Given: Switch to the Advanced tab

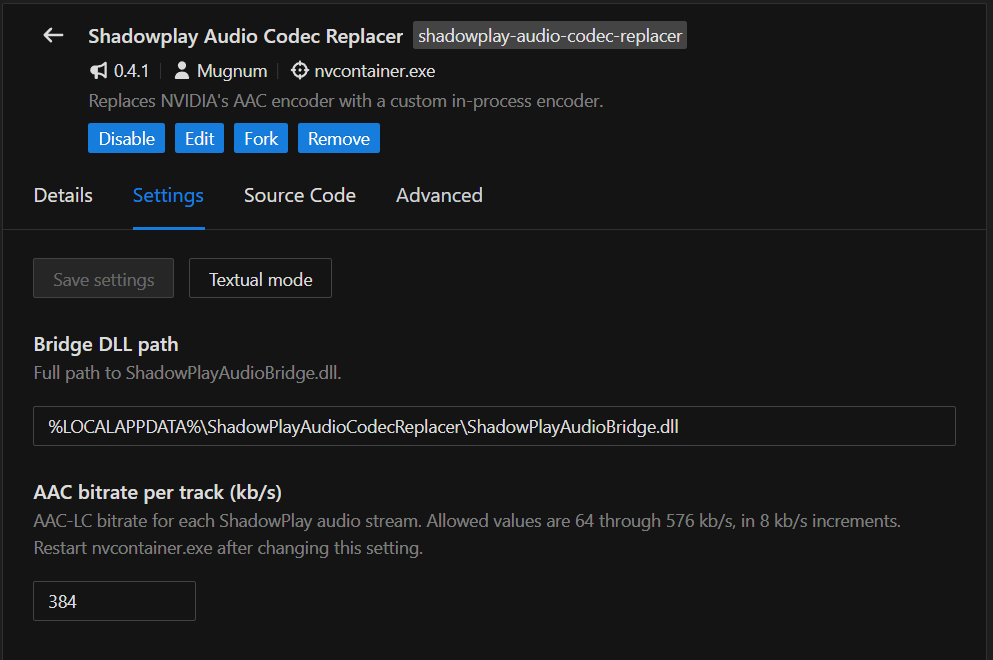Looking at the screenshot, I should tap(440, 195).
